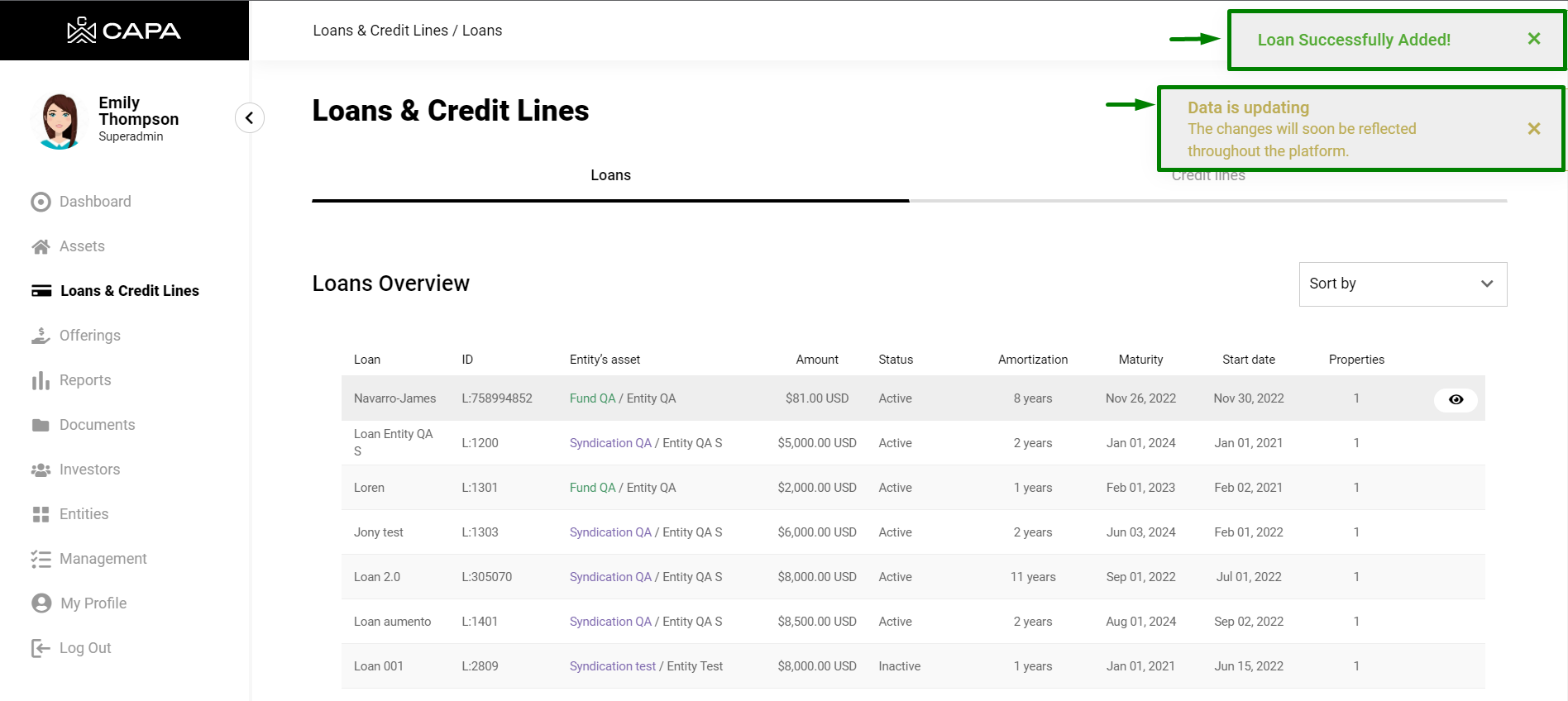Click Emily Thompson's avatar
The image size is (1568, 701).
tap(60, 121)
